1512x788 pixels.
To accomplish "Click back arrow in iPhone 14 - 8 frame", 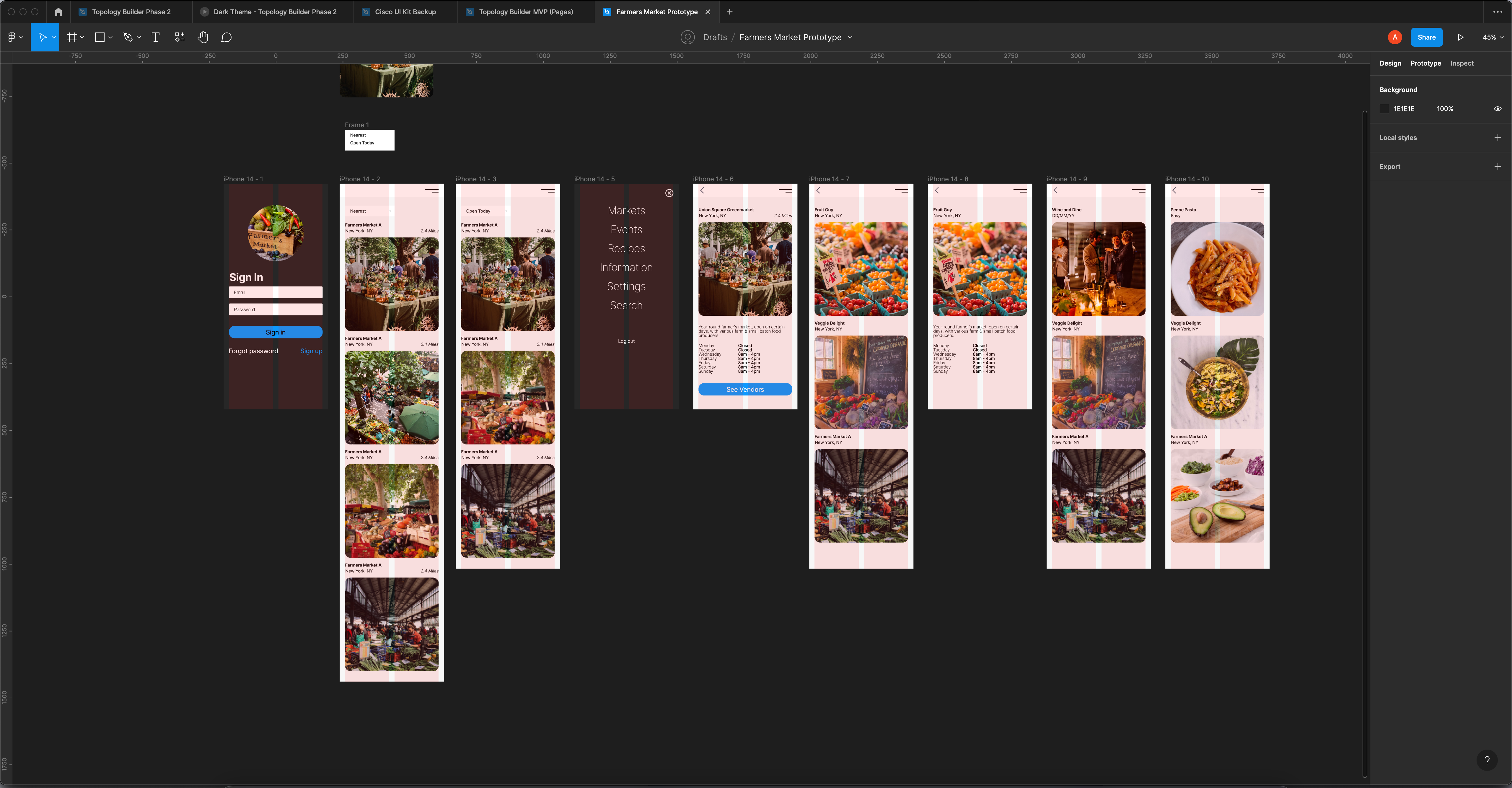I will [x=937, y=190].
